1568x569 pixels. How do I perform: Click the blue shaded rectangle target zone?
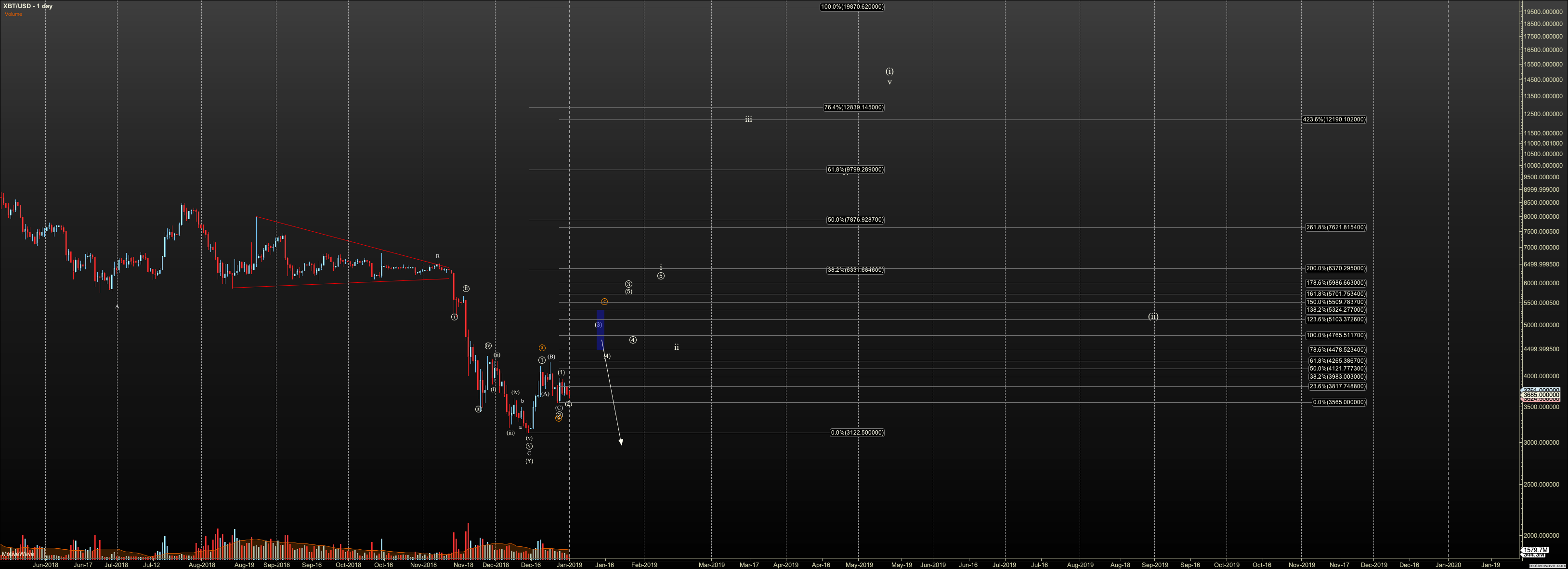[x=600, y=332]
